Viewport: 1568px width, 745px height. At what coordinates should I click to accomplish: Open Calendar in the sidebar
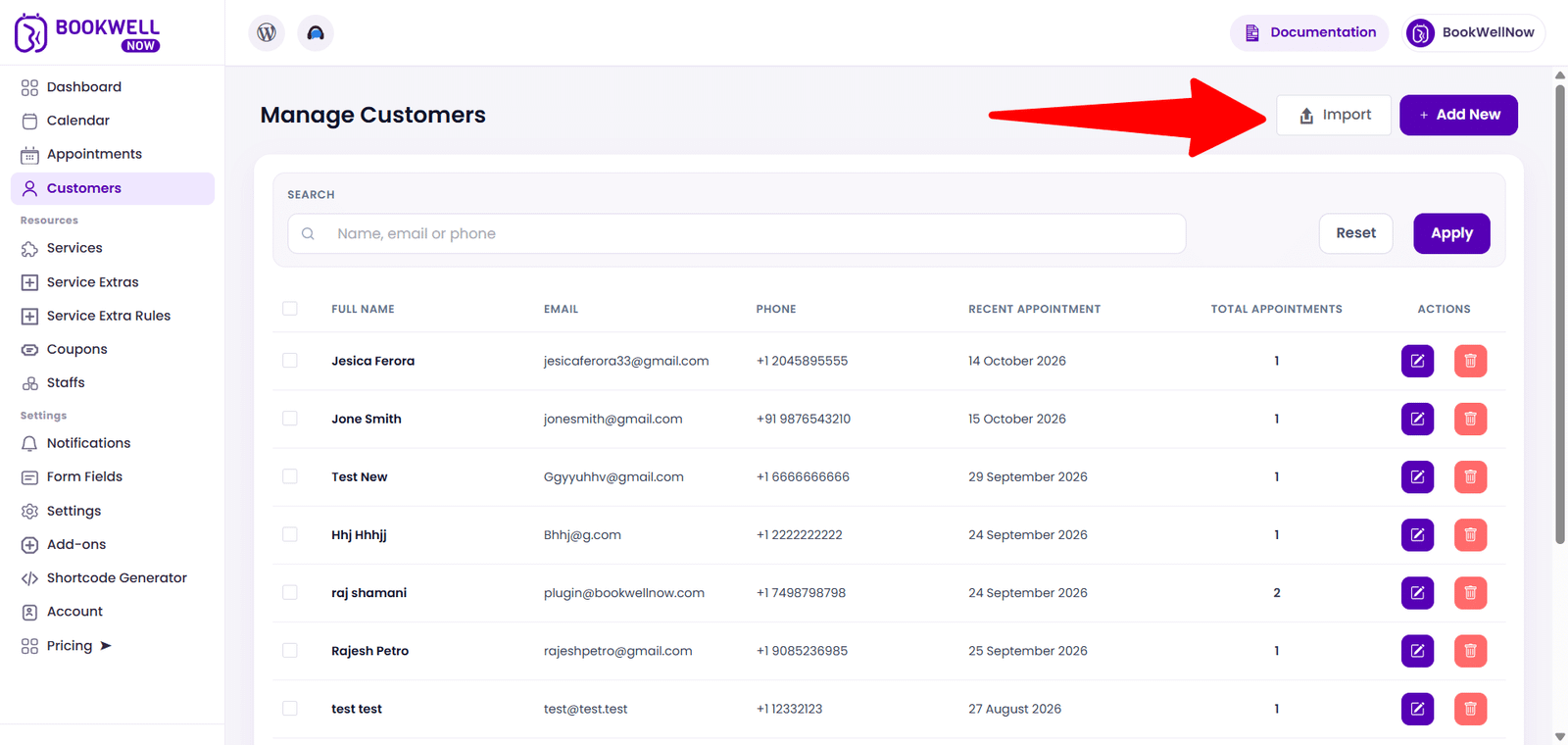pyautogui.click(x=113, y=121)
